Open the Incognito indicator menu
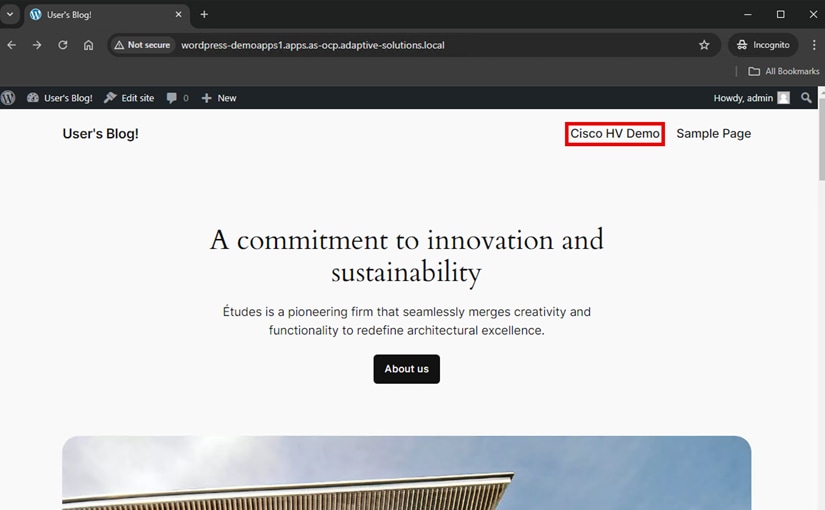The height and width of the screenshot is (510, 825). [763, 45]
